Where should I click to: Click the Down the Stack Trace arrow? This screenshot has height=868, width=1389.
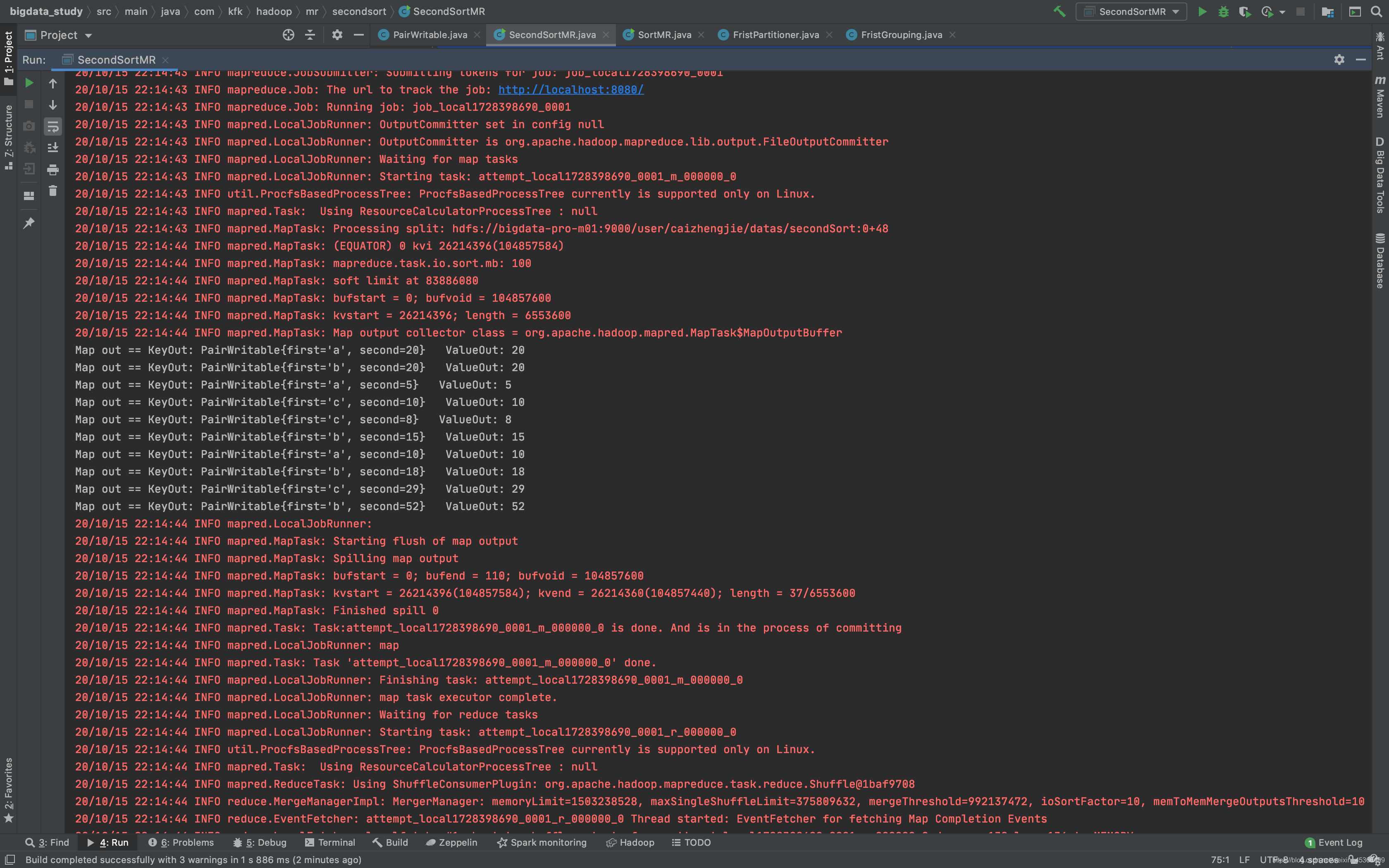[x=53, y=105]
